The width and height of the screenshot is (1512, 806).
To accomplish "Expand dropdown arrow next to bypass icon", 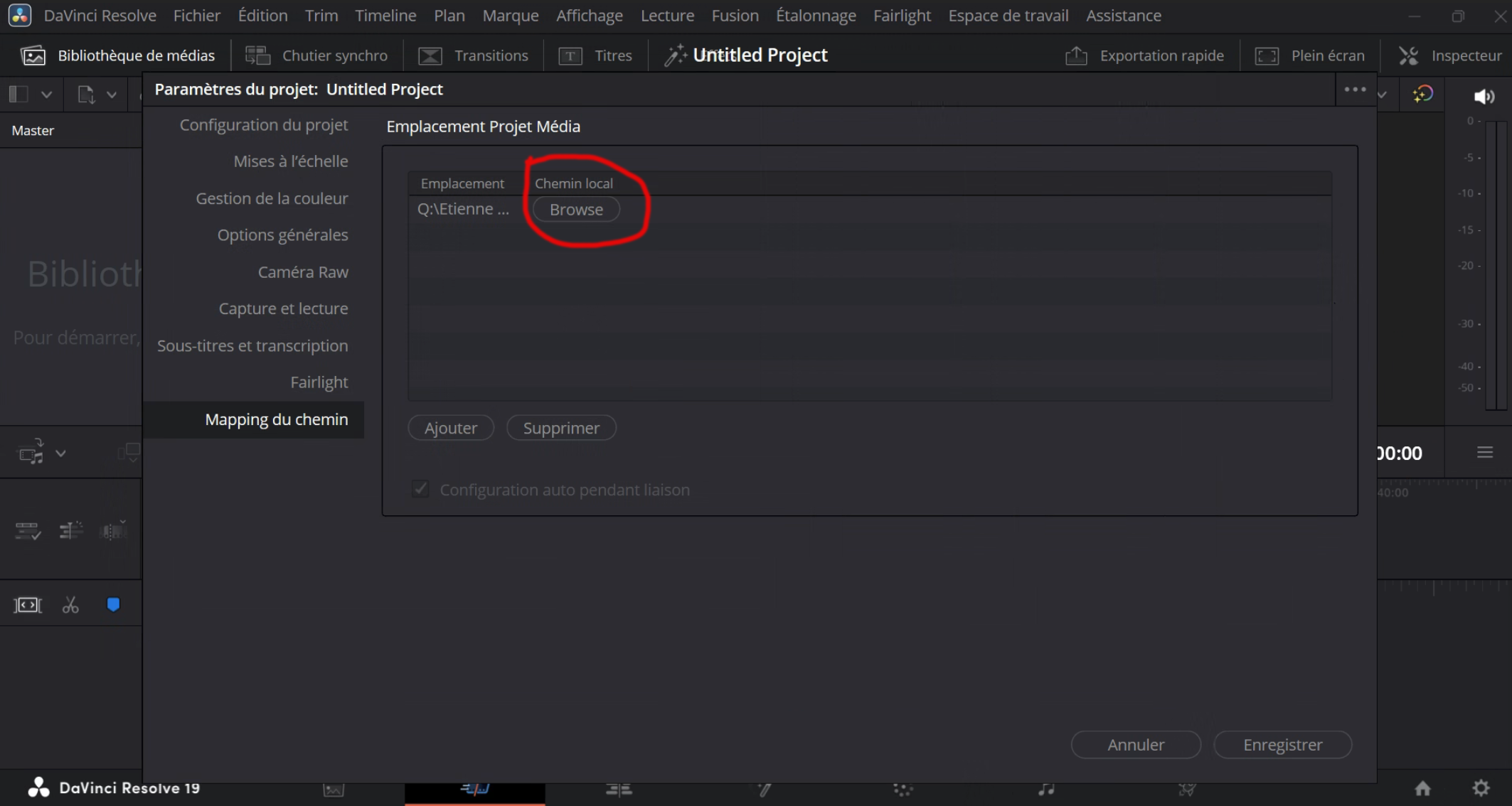I will coord(1383,95).
